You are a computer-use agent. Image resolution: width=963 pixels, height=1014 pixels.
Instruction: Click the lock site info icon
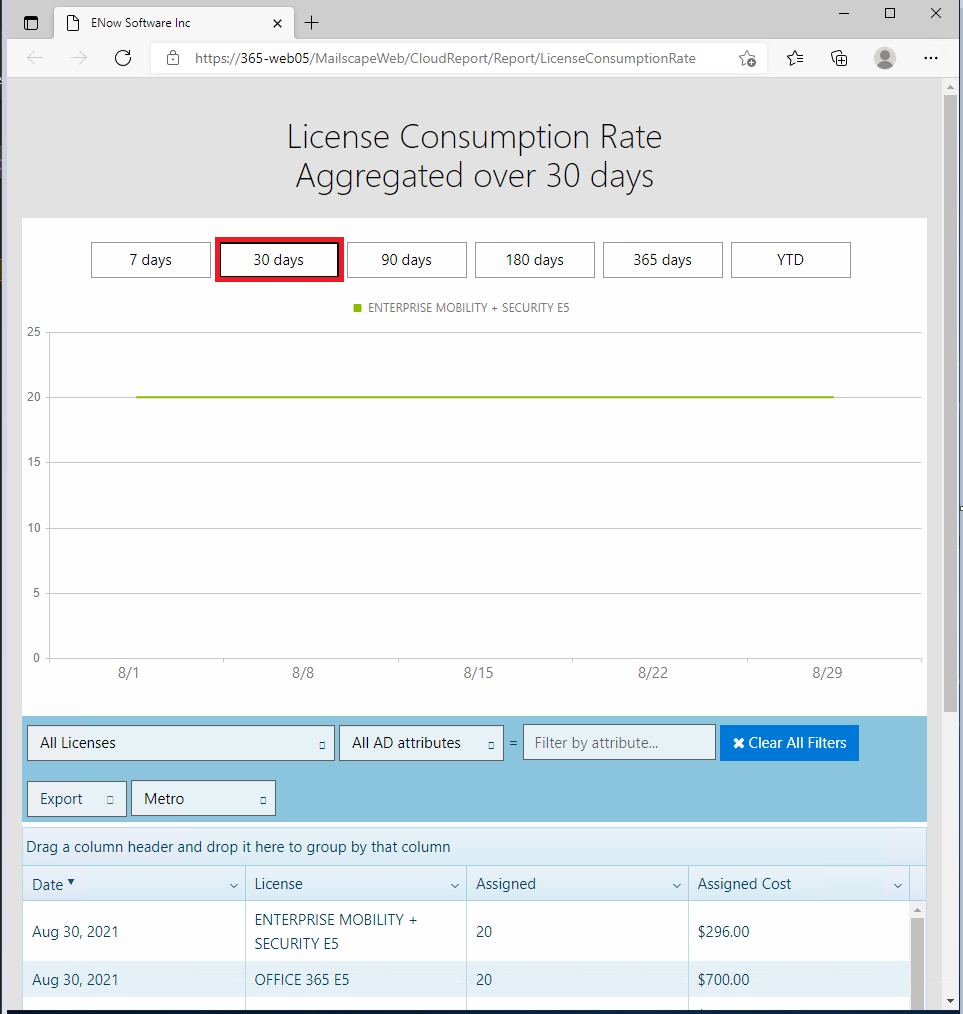pos(173,58)
